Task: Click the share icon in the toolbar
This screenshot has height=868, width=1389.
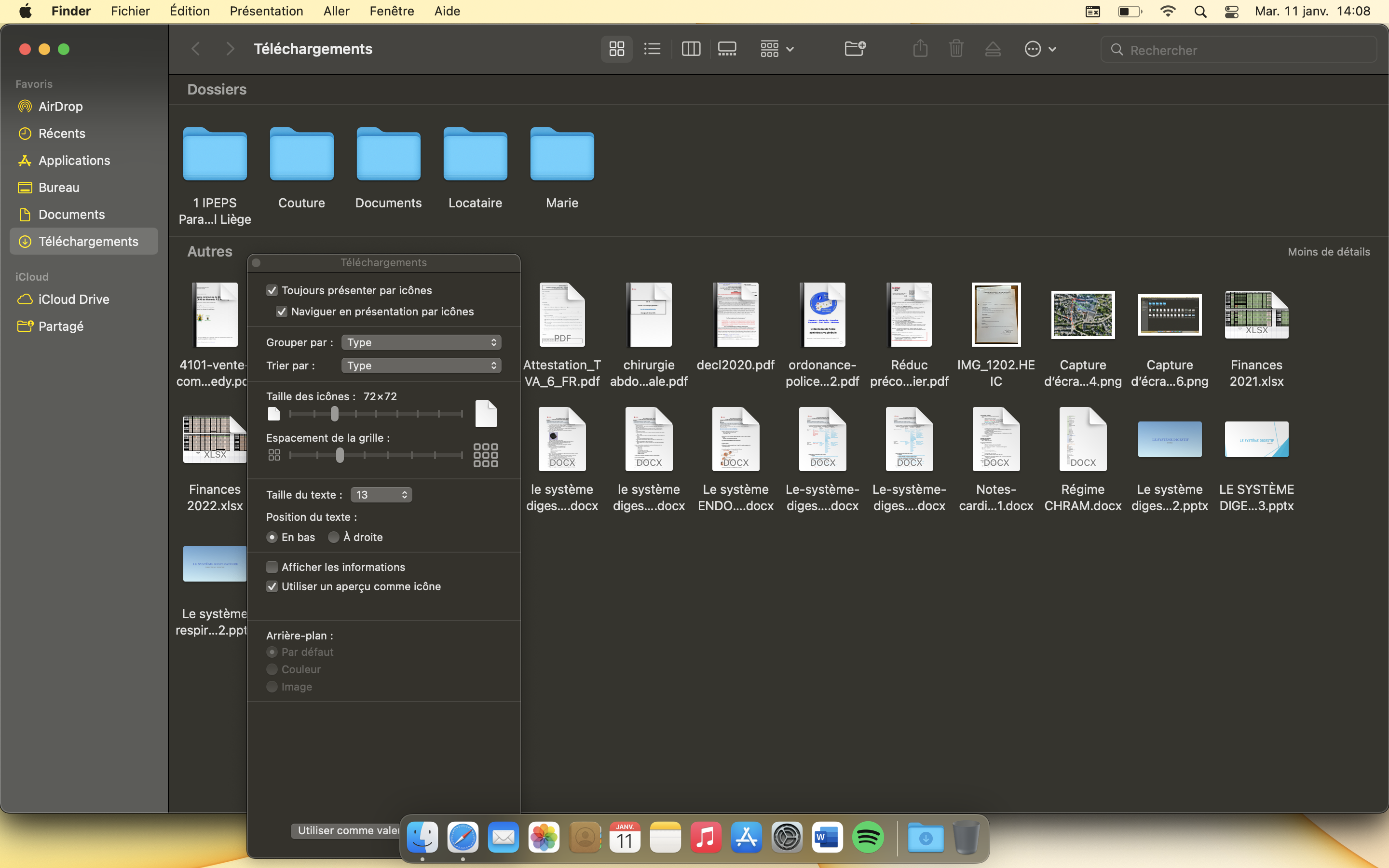Action: [x=920, y=49]
